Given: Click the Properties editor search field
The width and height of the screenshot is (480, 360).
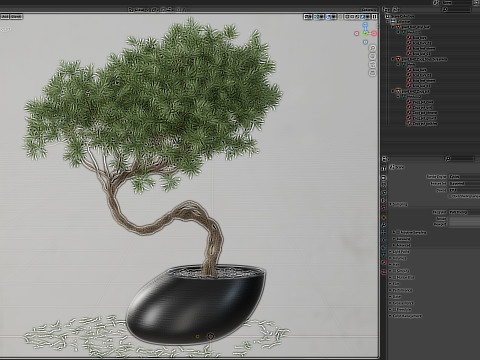Looking at the screenshot, I should pos(460,159).
